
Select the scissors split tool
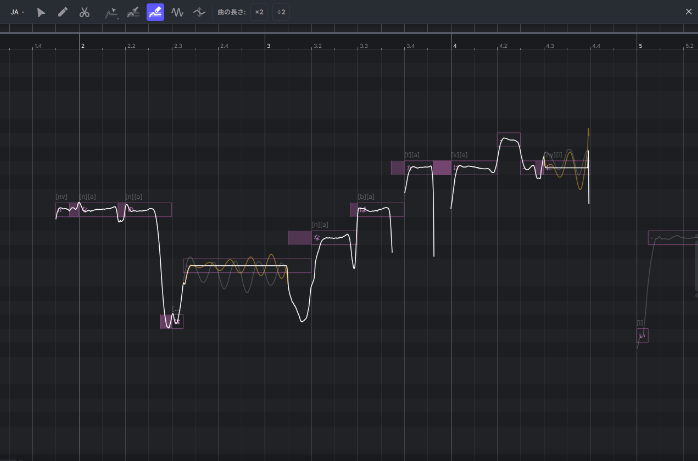[84, 12]
